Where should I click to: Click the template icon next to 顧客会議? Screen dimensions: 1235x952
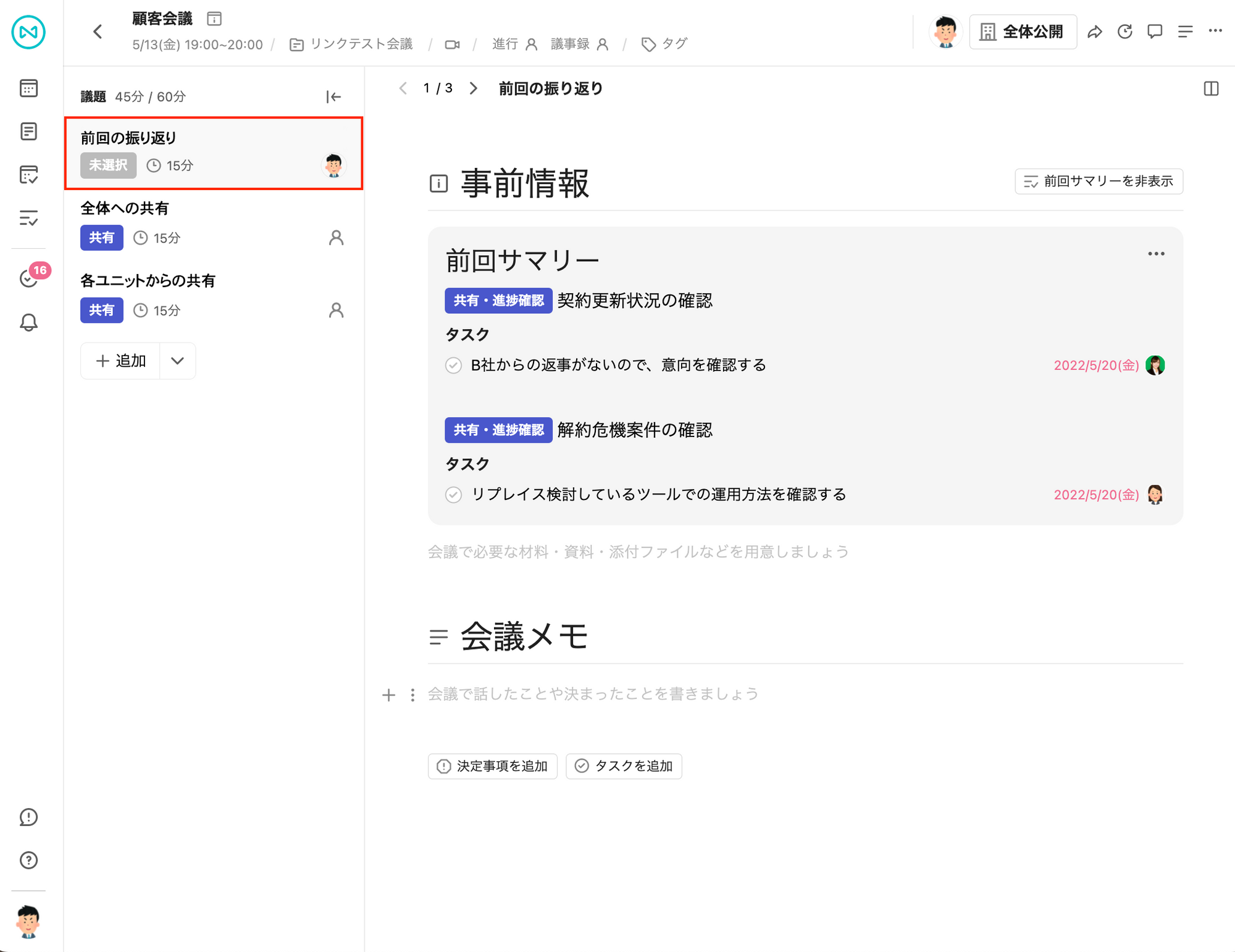(214, 19)
